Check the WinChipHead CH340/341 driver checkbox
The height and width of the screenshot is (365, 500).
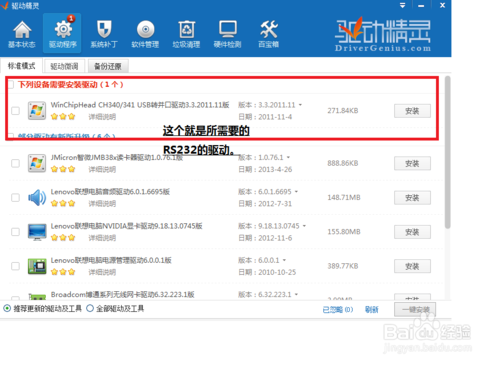pyautogui.click(x=15, y=111)
